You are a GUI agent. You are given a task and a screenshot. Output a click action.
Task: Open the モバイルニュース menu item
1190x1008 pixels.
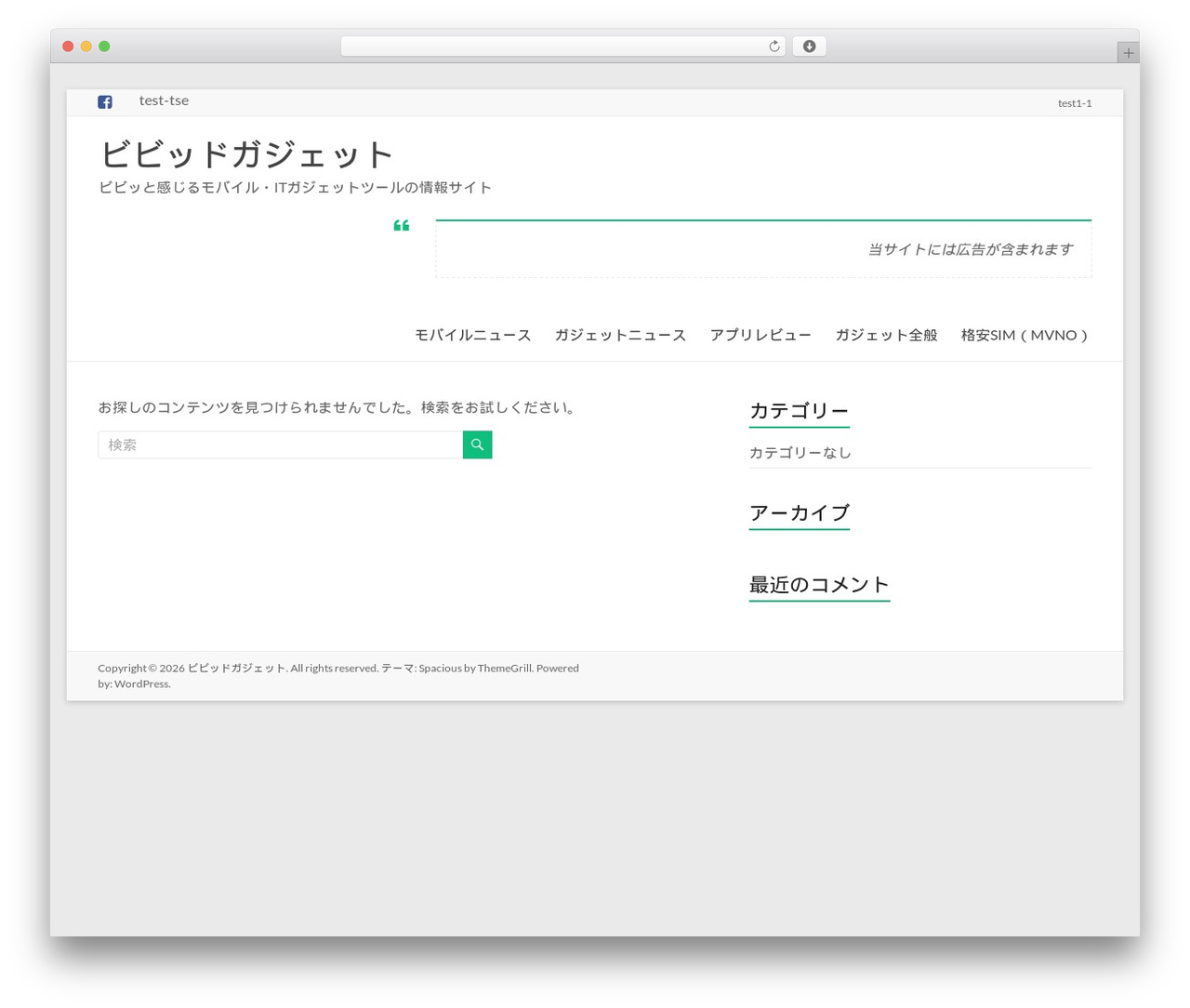[472, 335]
